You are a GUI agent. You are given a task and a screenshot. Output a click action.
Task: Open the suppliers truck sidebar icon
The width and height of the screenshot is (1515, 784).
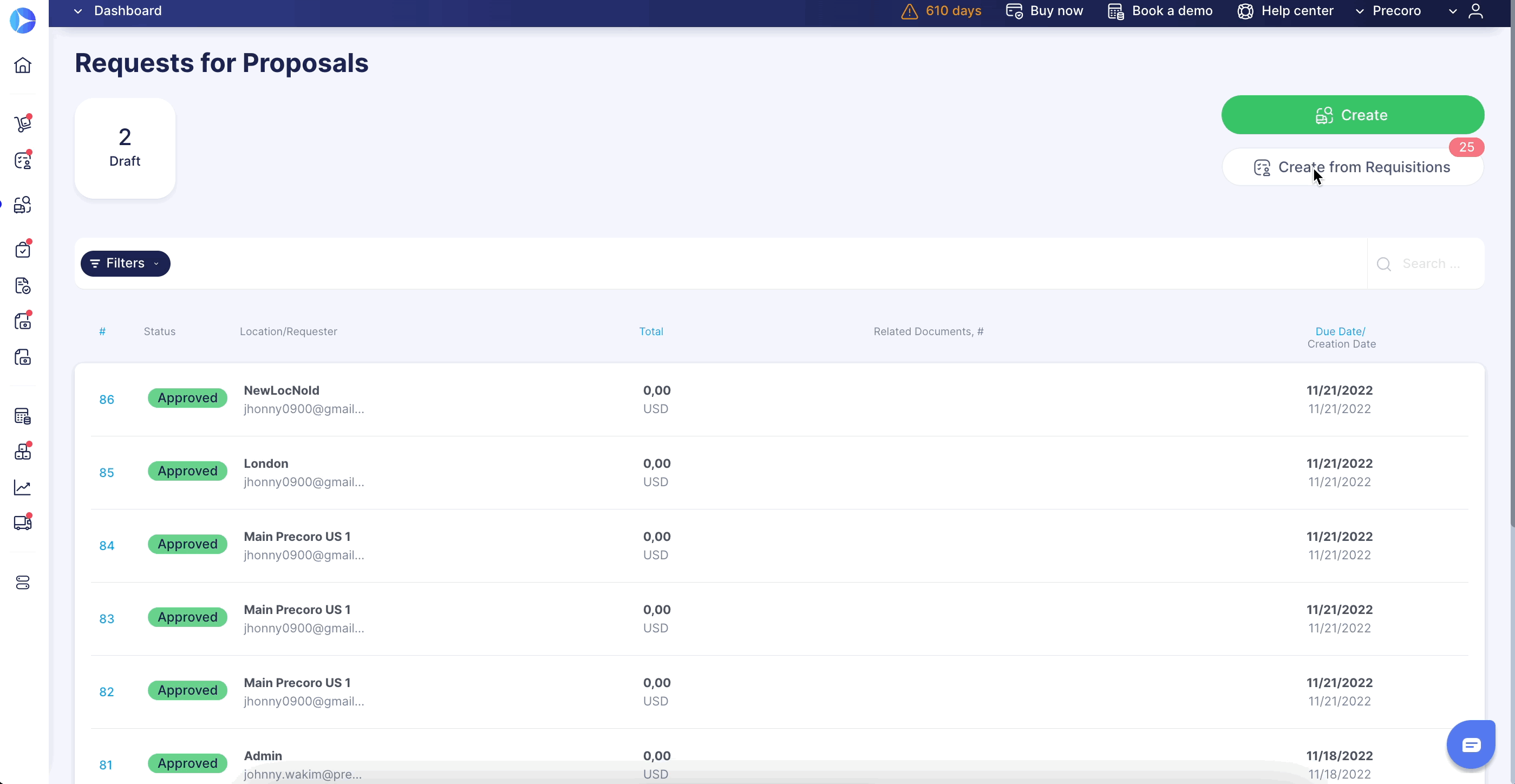23,522
